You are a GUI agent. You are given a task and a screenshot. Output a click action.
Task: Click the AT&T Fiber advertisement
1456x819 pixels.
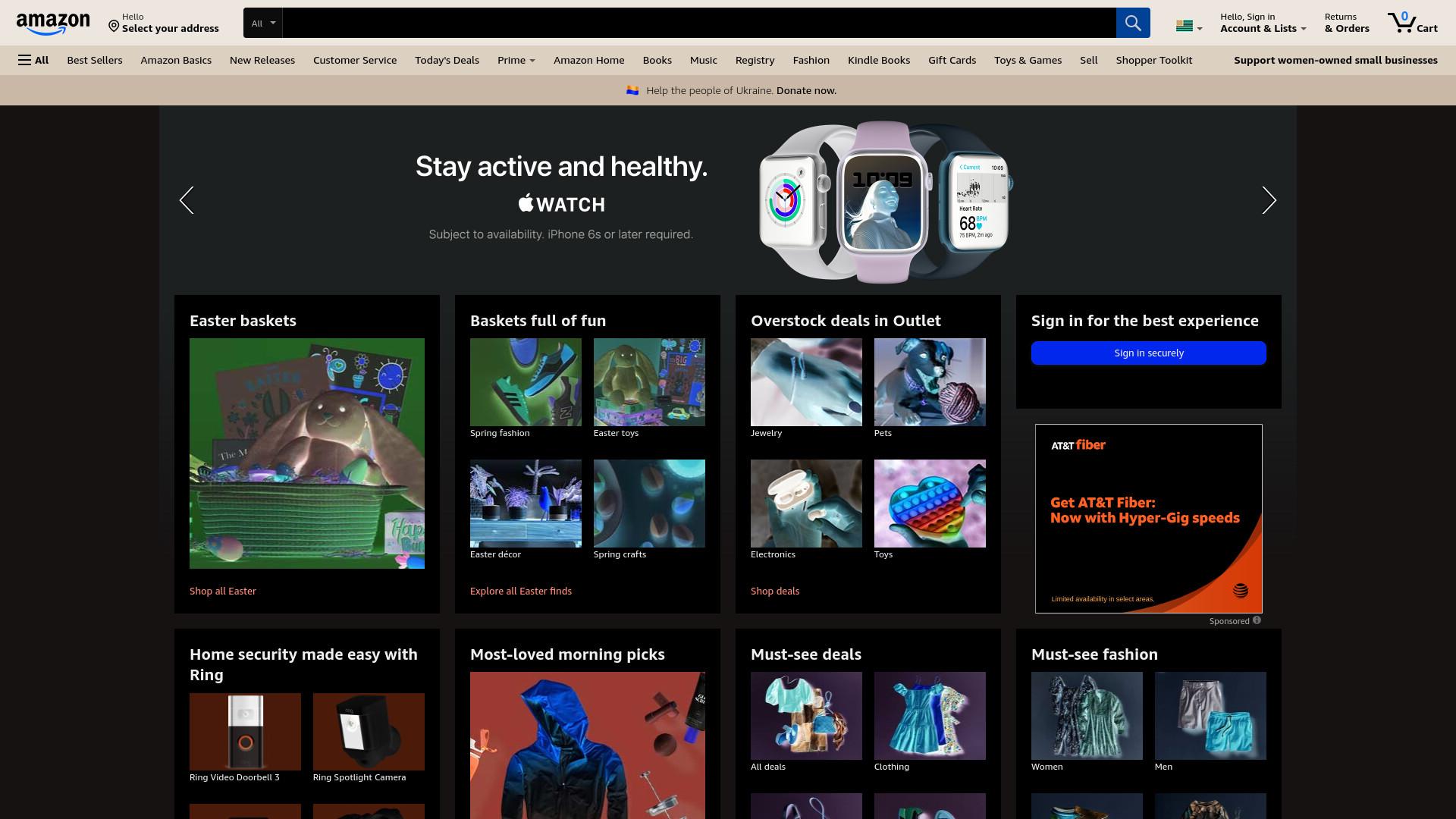pyautogui.click(x=1148, y=519)
